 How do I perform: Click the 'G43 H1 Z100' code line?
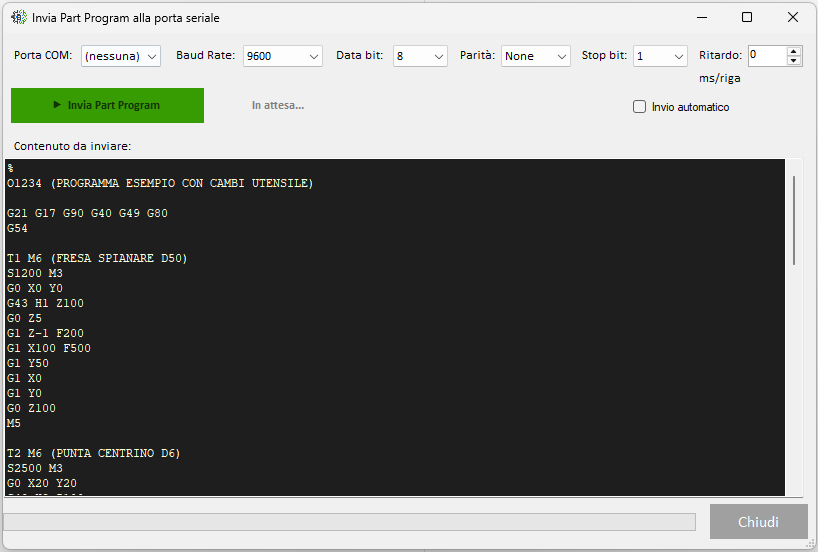(x=45, y=303)
